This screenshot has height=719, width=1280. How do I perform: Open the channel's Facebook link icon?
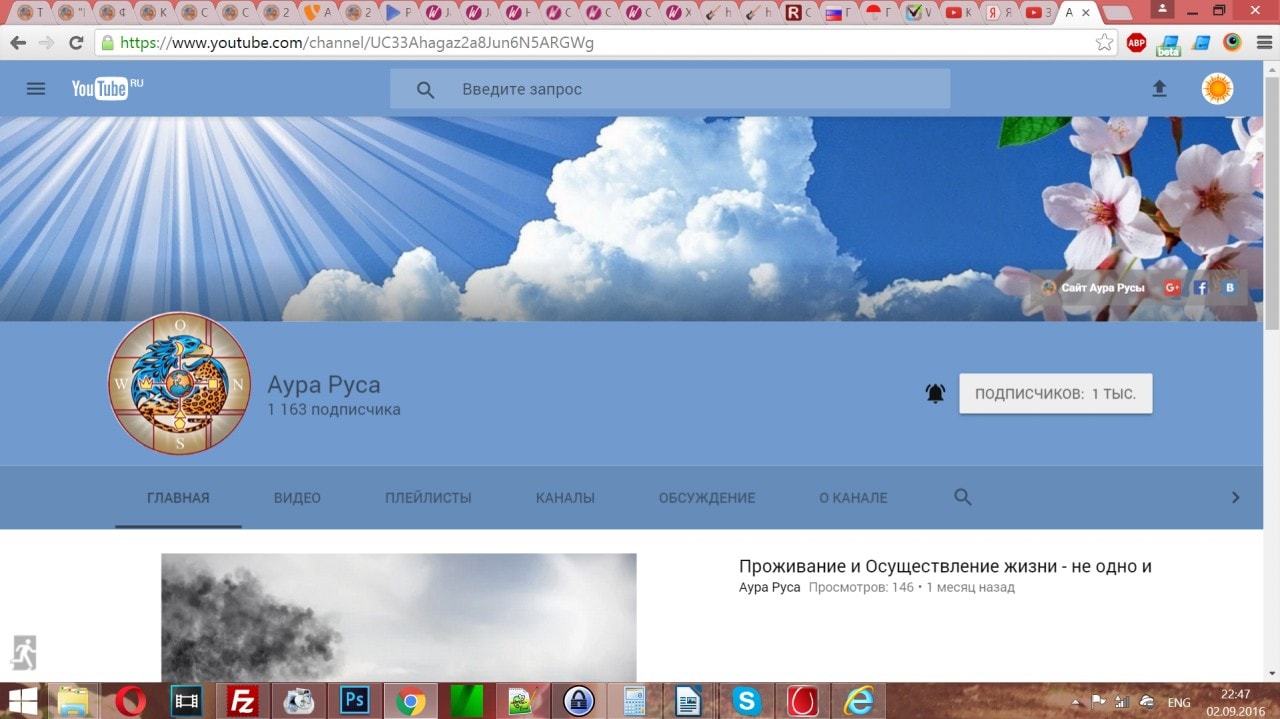pyautogui.click(x=1201, y=288)
